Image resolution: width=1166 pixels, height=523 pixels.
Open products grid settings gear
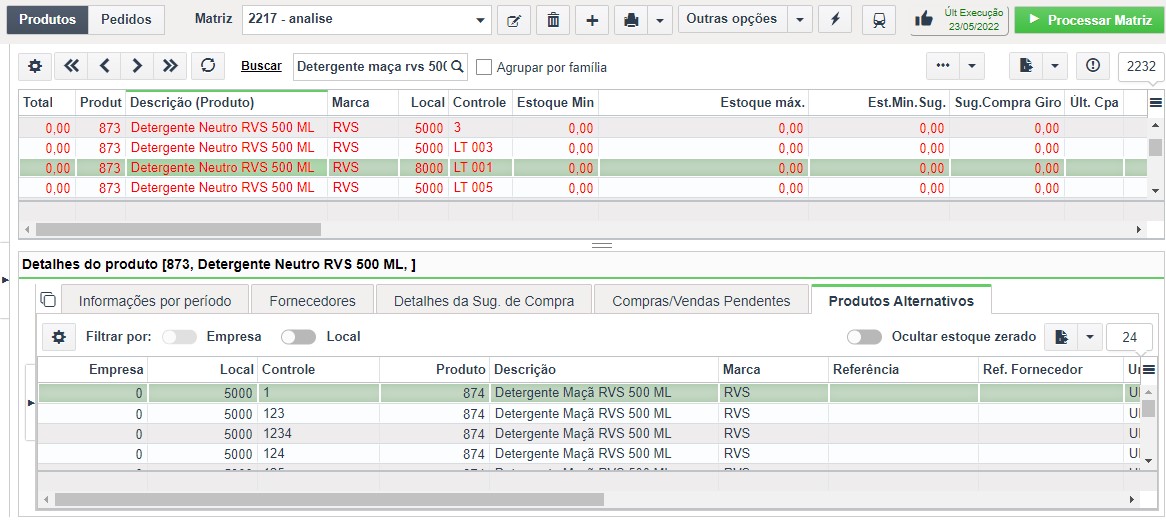pos(35,66)
